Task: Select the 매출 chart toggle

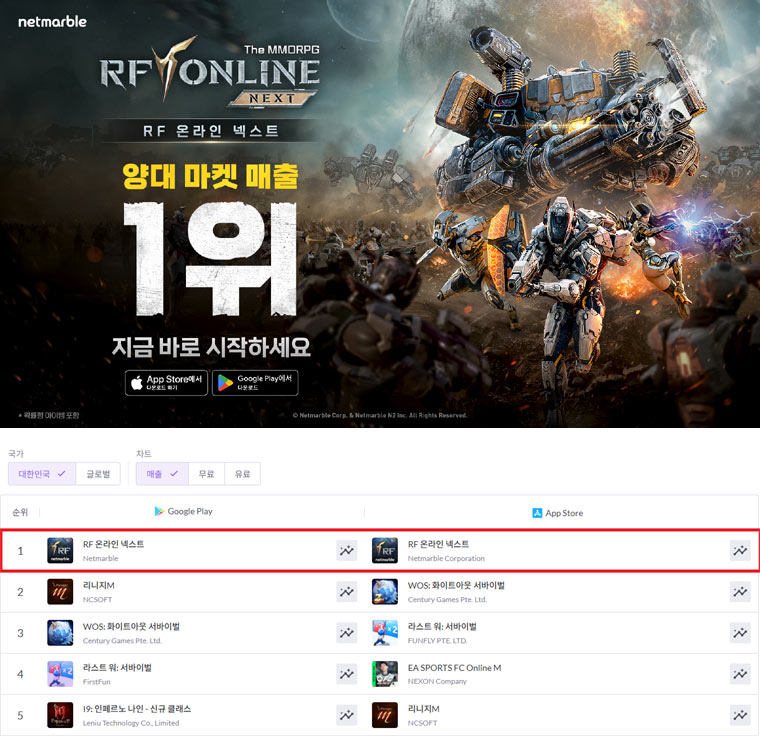Action: [162, 474]
